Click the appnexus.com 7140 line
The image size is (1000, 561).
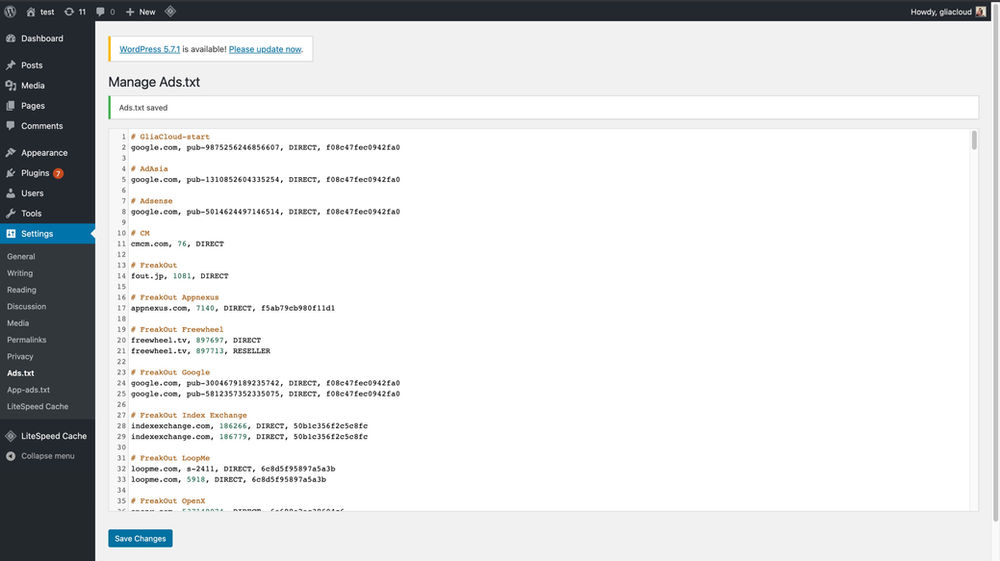[233, 308]
